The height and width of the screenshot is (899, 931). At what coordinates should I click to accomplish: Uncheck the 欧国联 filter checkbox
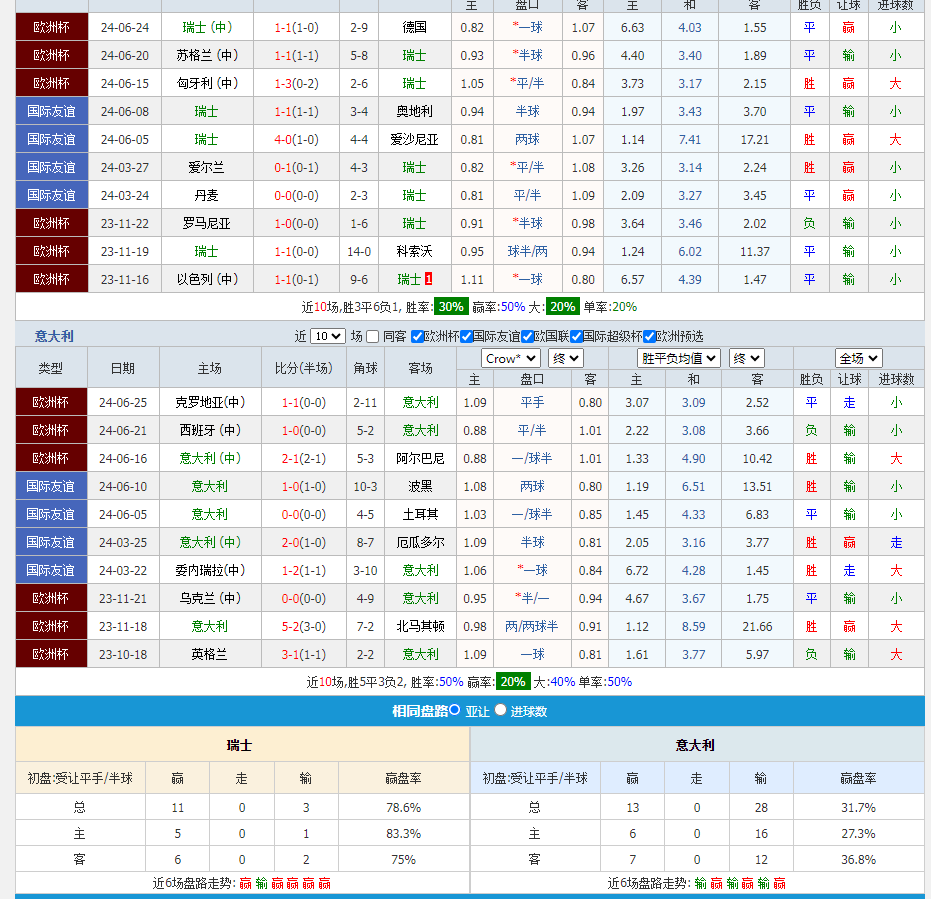(x=528, y=337)
